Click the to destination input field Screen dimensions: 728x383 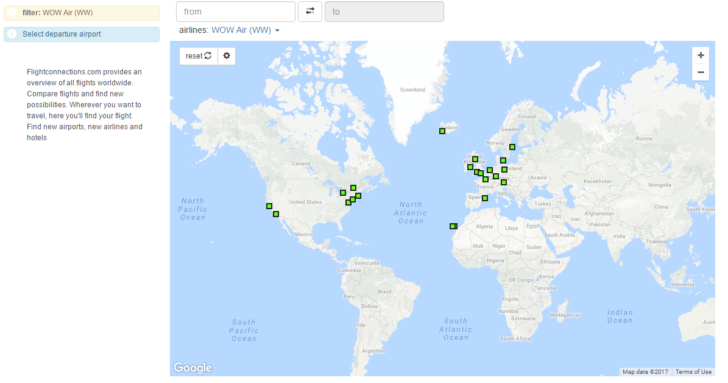[384, 11]
